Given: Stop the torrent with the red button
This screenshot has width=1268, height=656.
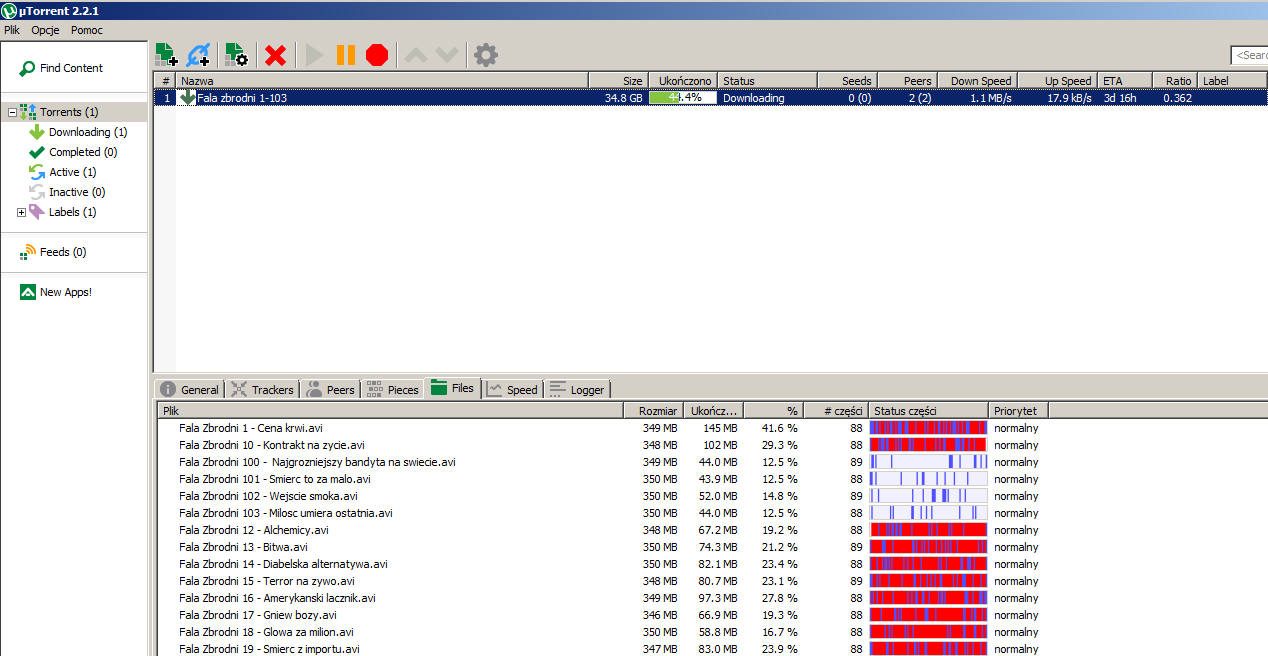Looking at the screenshot, I should pyautogui.click(x=377, y=55).
